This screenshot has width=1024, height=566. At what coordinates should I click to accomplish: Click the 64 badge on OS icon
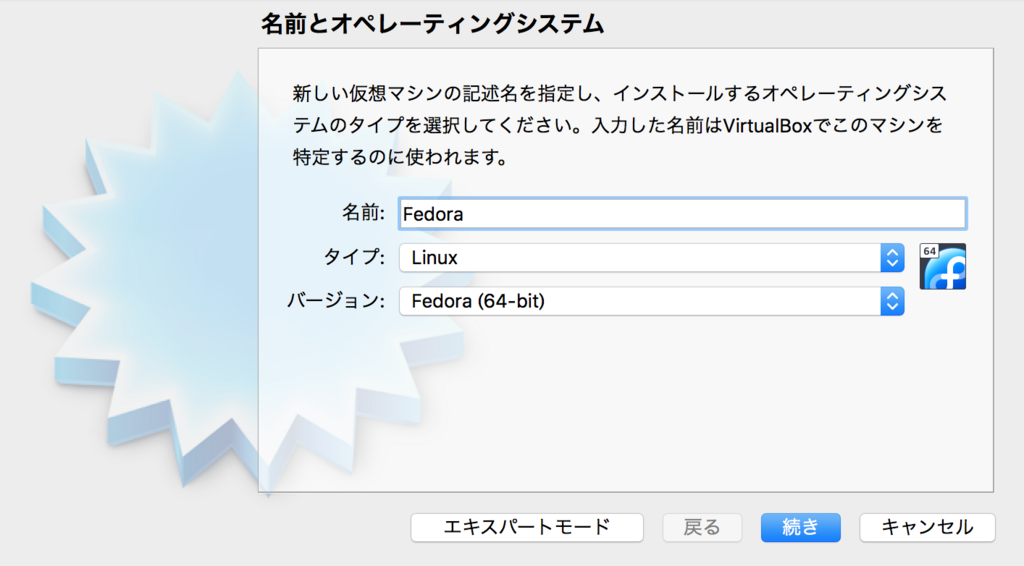coord(929,251)
